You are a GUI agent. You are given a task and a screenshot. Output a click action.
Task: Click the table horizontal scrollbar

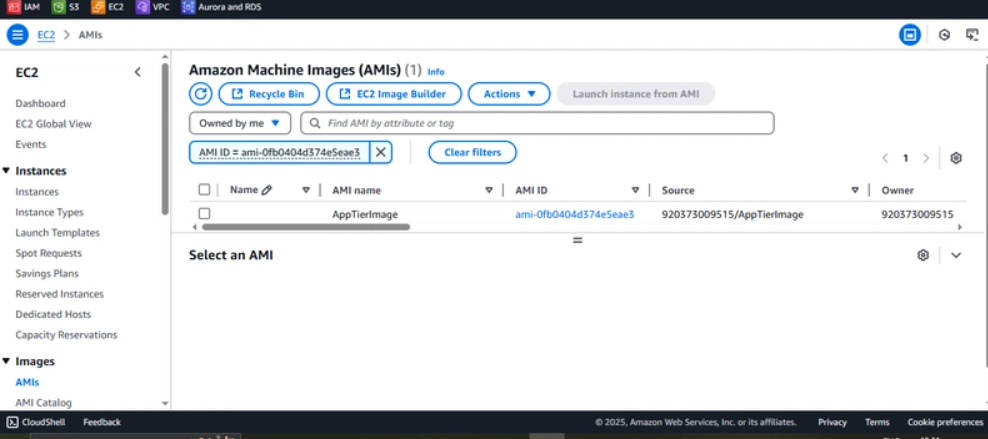(x=306, y=227)
